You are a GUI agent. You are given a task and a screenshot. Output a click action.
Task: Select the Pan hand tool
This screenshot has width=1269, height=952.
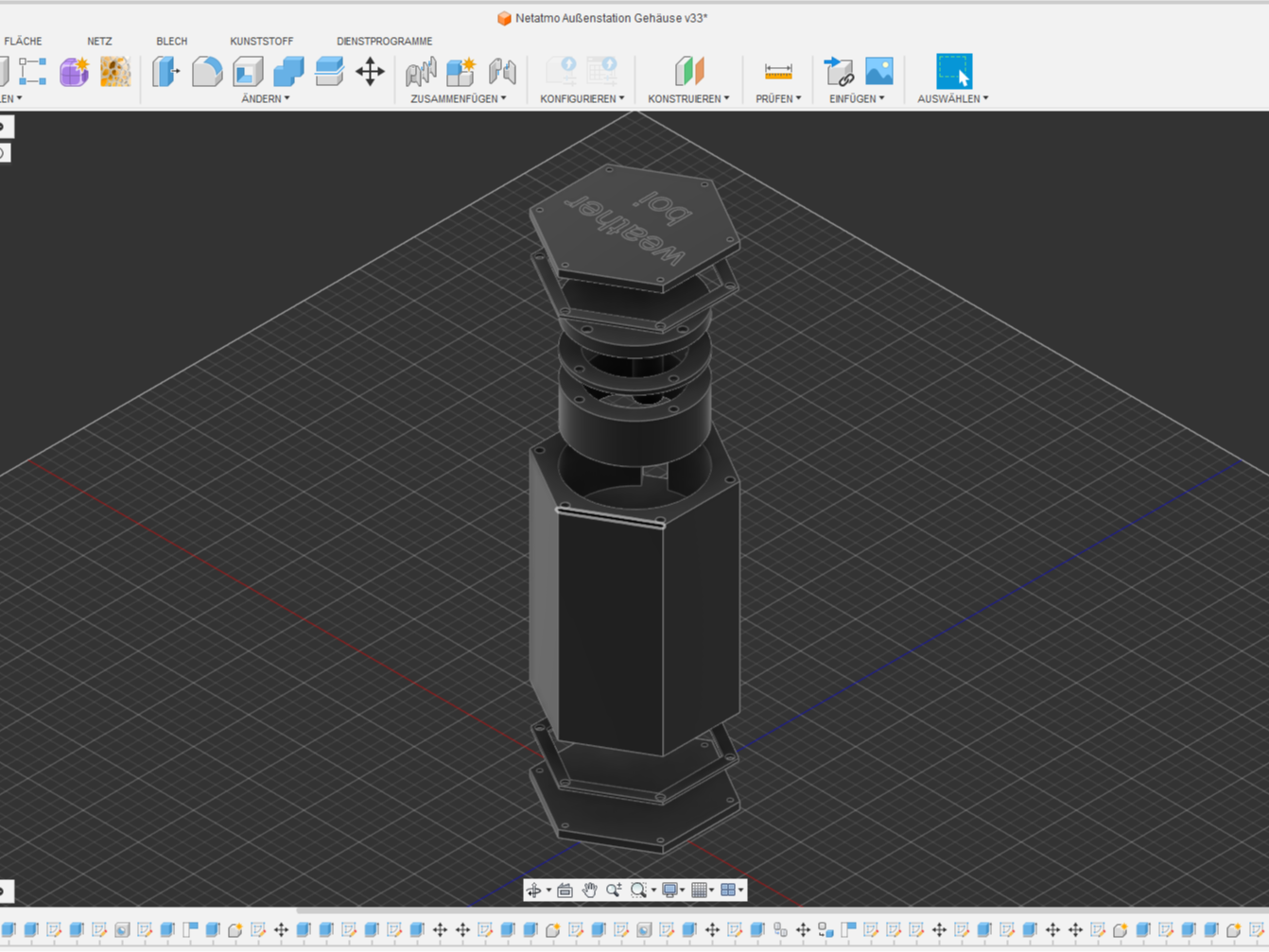(589, 890)
